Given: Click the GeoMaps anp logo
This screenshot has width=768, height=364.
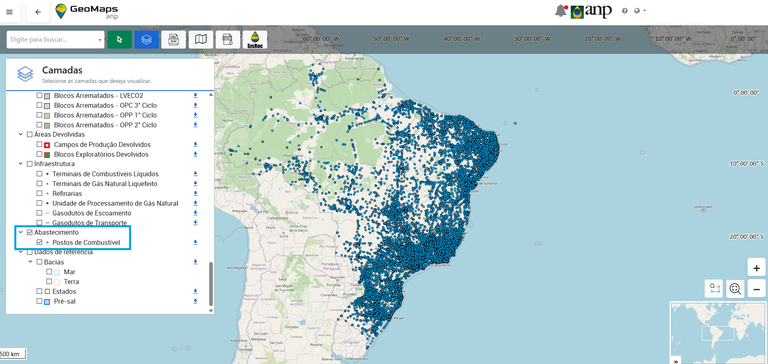Looking at the screenshot, I should pyautogui.click(x=86, y=11).
